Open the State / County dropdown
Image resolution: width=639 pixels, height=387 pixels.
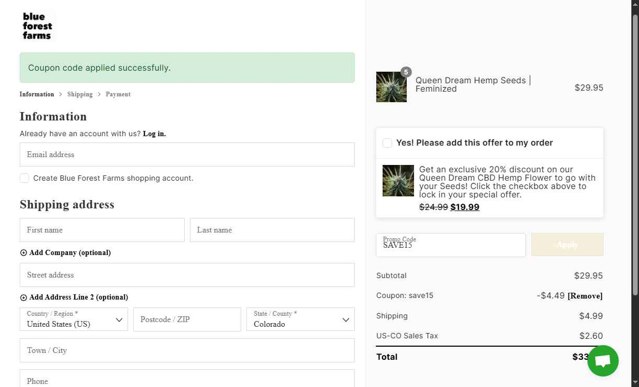point(300,319)
